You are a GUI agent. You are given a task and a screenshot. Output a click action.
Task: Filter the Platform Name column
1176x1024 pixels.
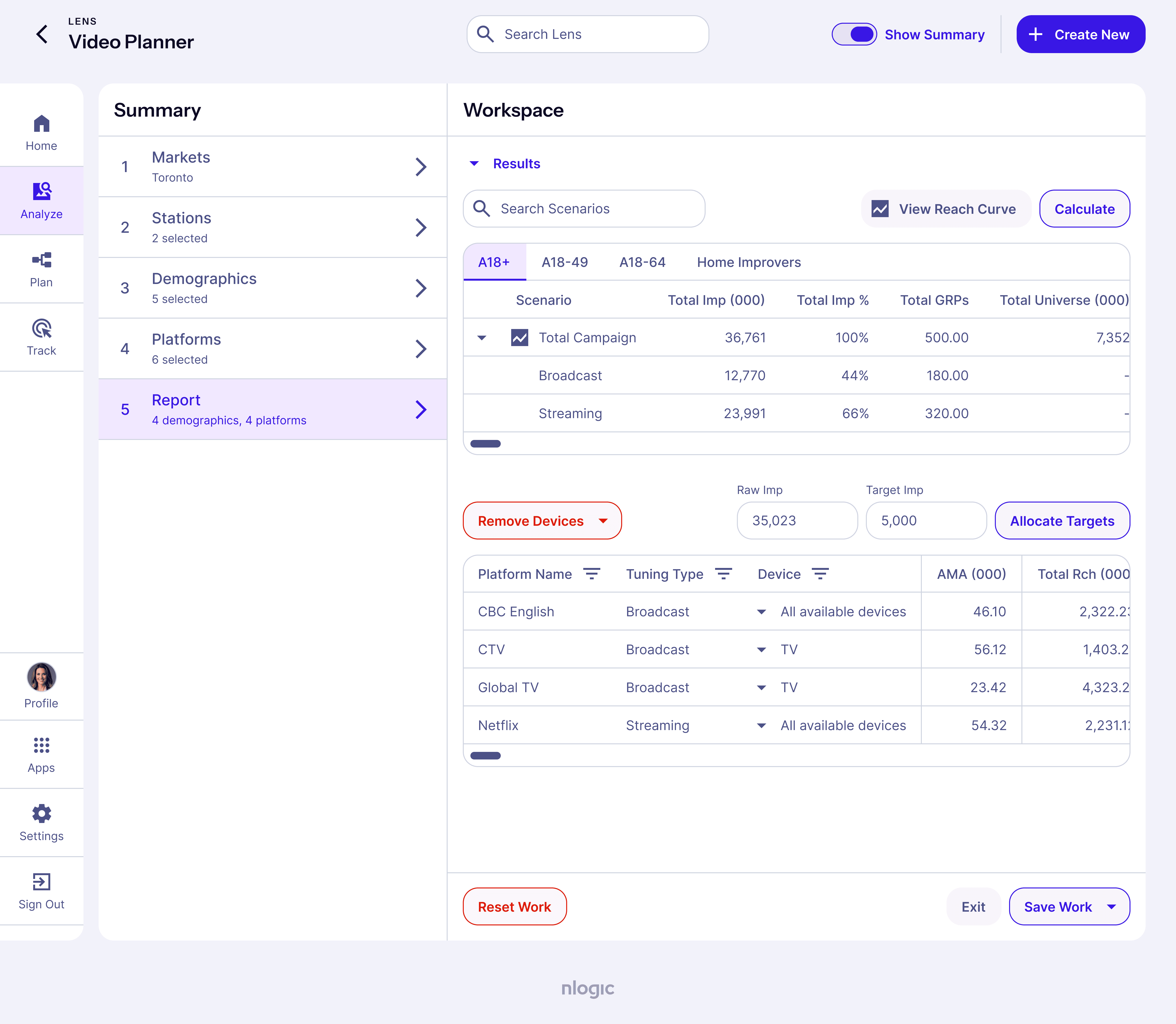tap(591, 574)
